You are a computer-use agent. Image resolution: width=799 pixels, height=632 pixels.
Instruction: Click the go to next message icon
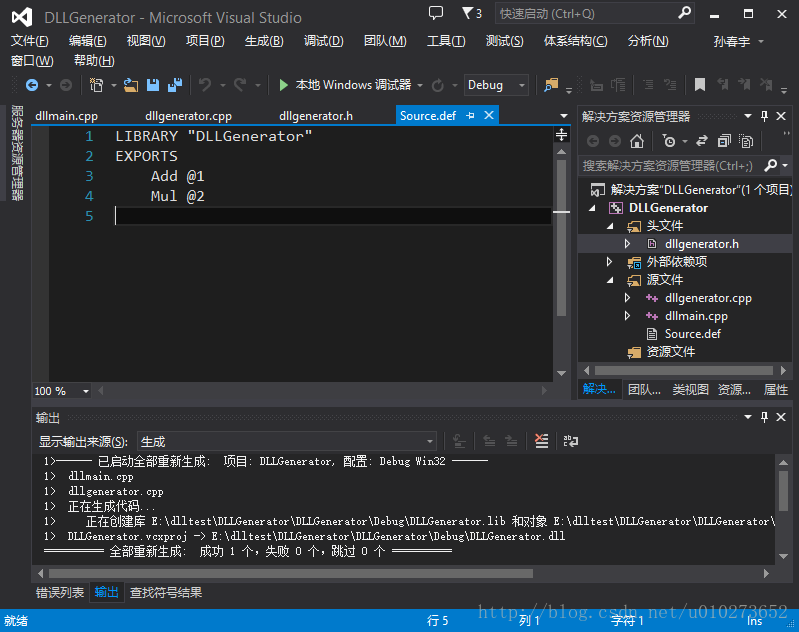pos(511,441)
